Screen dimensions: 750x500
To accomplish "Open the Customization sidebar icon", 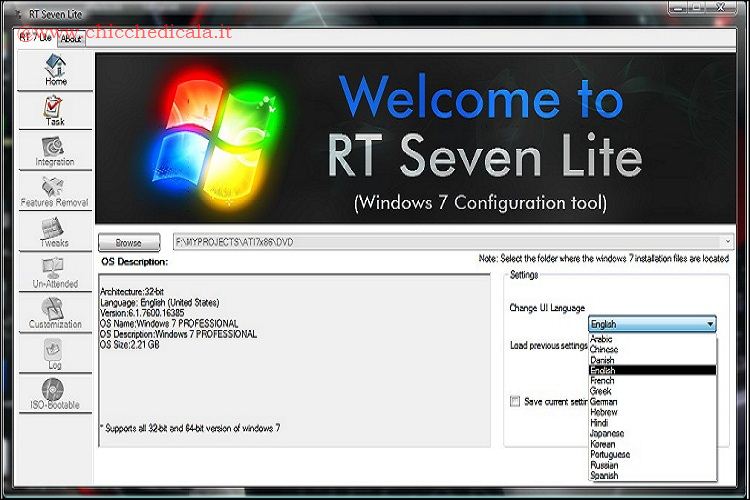I will coord(55,313).
